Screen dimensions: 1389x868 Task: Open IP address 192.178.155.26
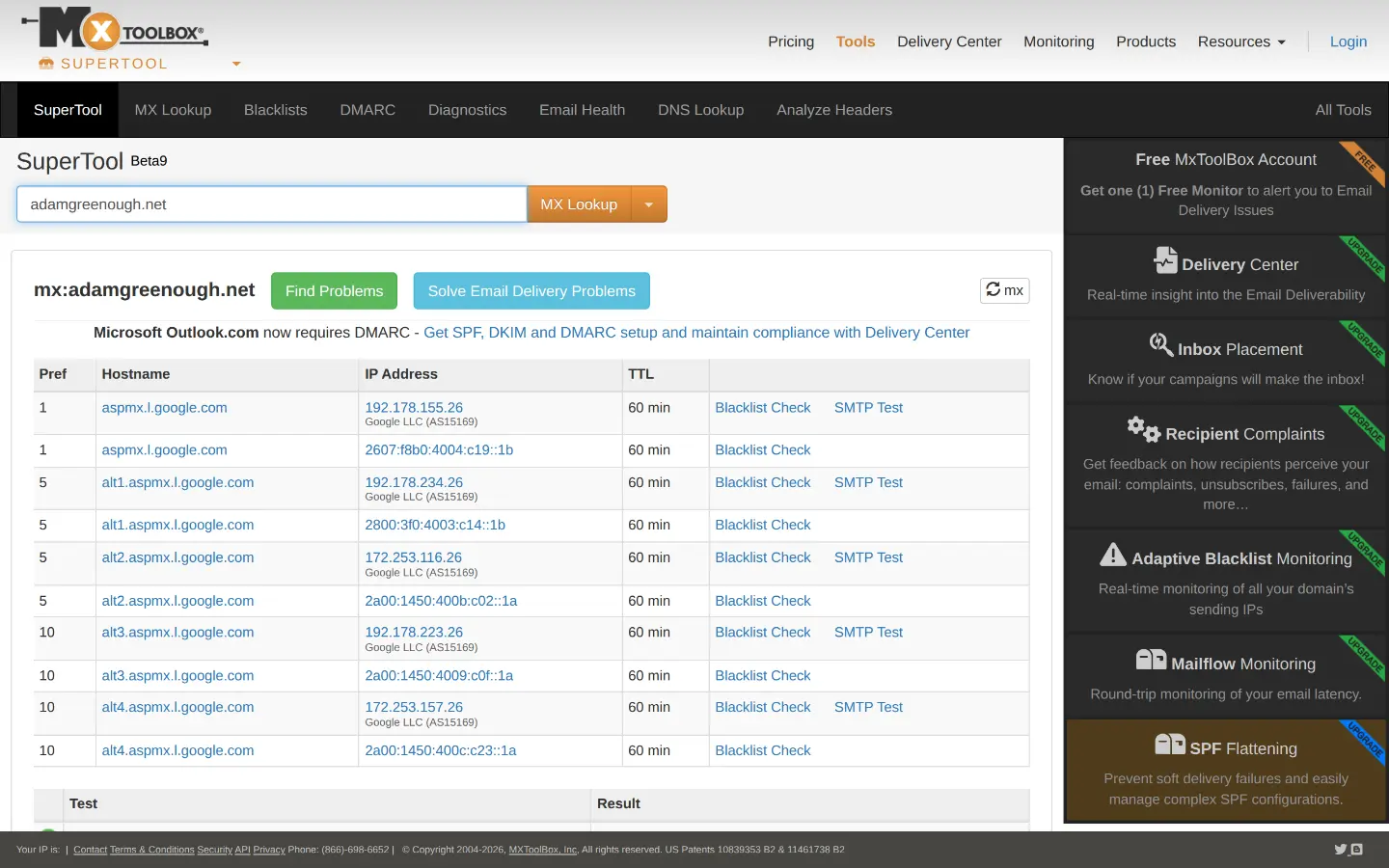[414, 408]
